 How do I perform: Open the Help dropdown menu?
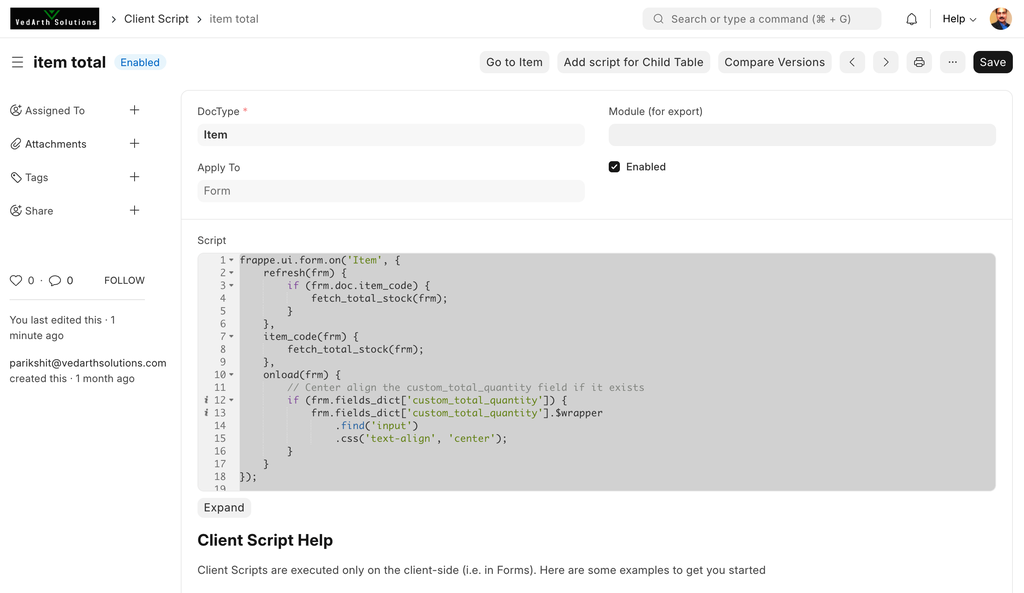pyautogui.click(x=959, y=19)
